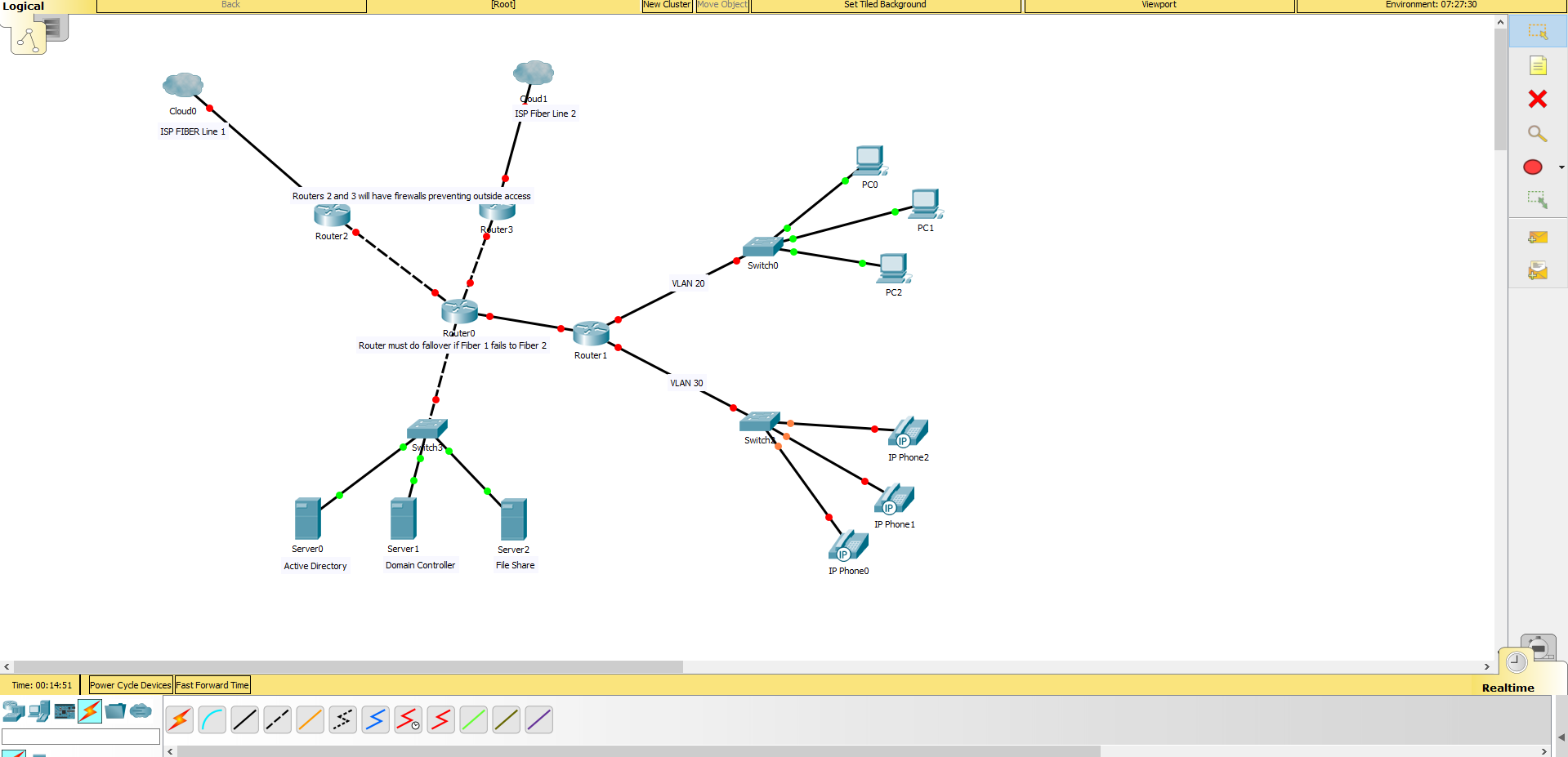
Task: Open the Network Devices category
Action: click(x=13, y=712)
